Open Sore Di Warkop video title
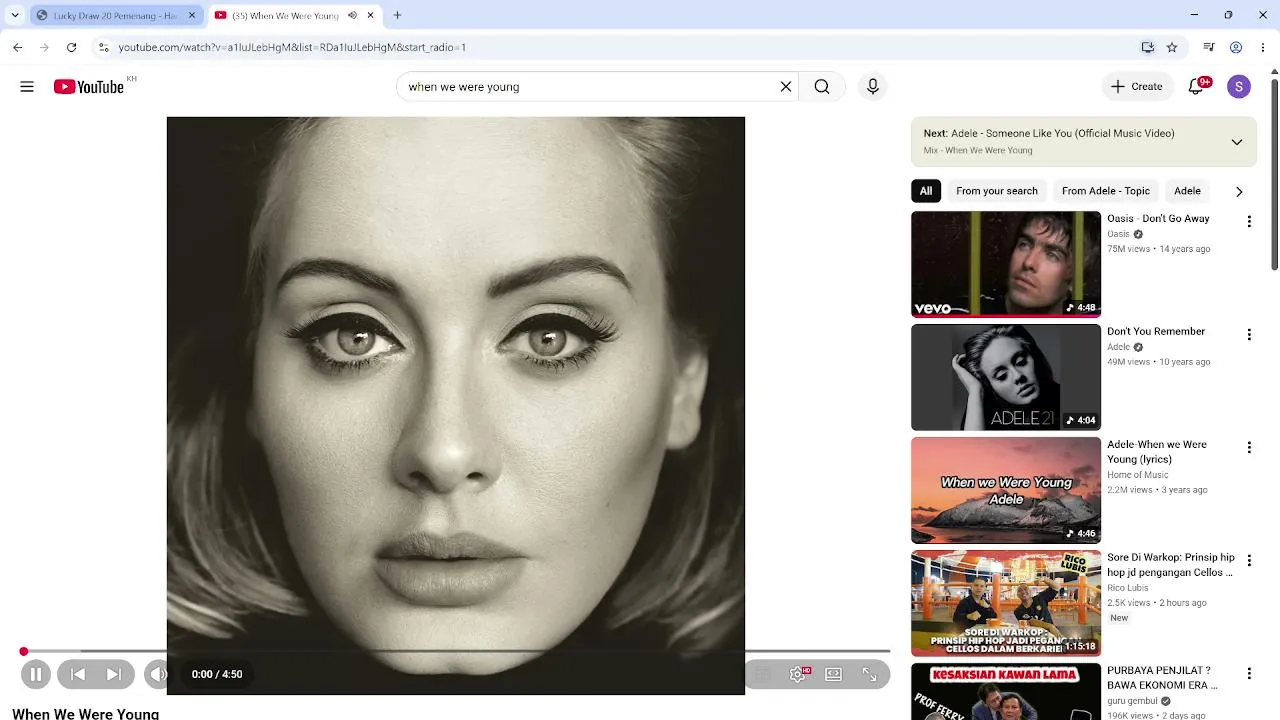Viewport: 1280px width, 720px height. pos(1171,565)
